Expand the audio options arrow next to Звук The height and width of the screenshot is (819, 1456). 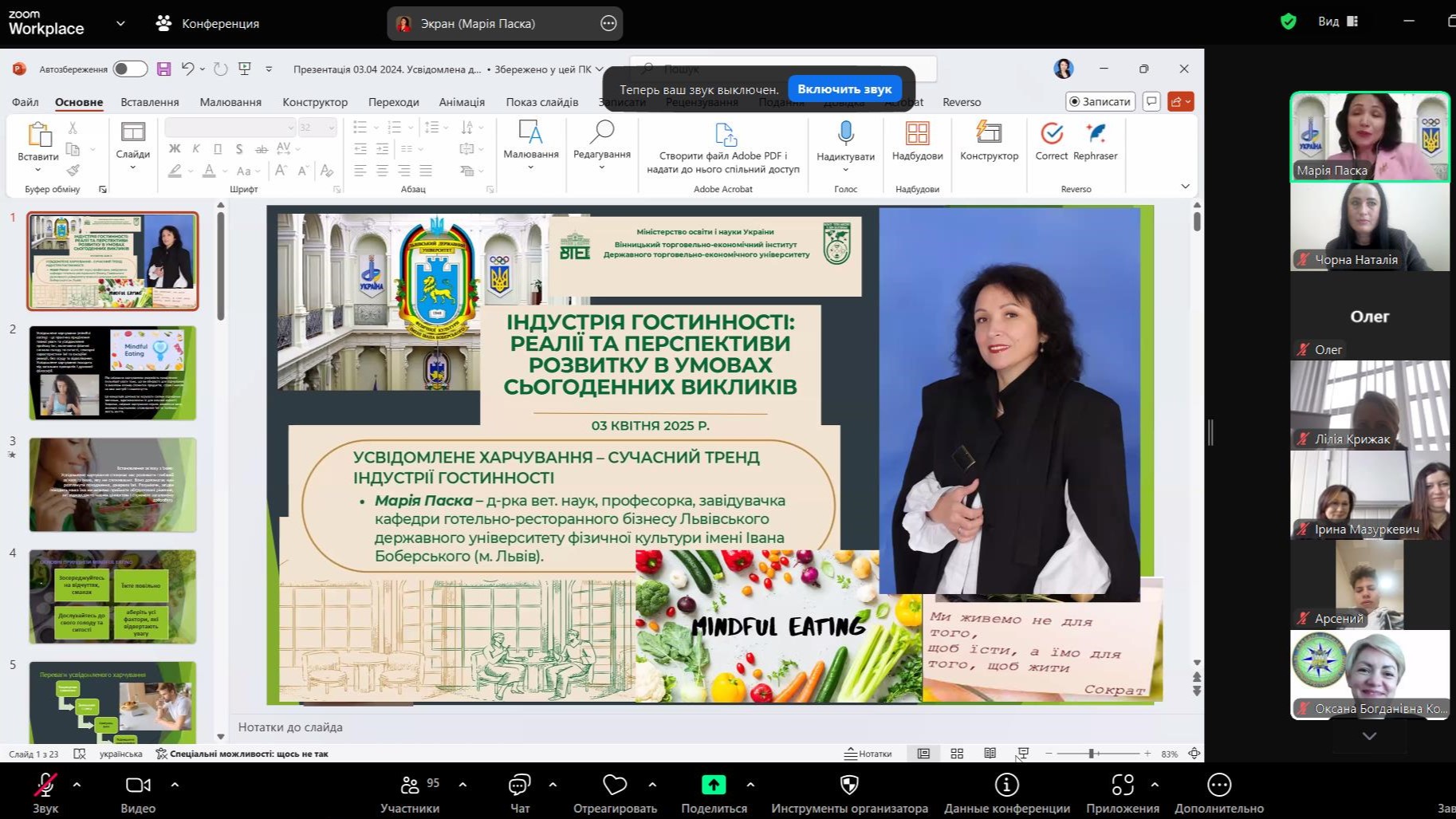(x=77, y=785)
